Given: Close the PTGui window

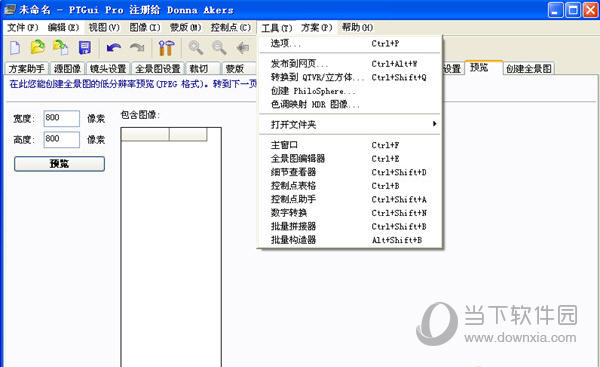Looking at the screenshot, I should (590, 10).
